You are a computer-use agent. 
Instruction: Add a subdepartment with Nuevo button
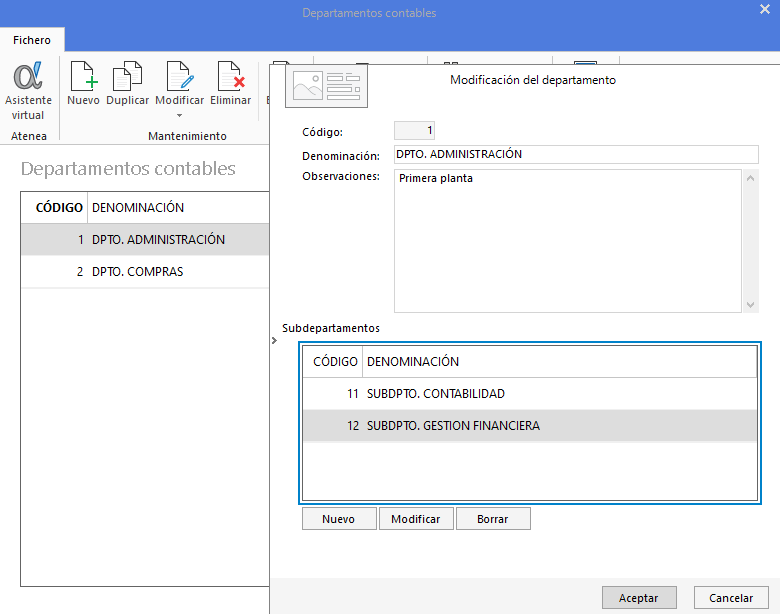pyautogui.click(x=339, y=519)
